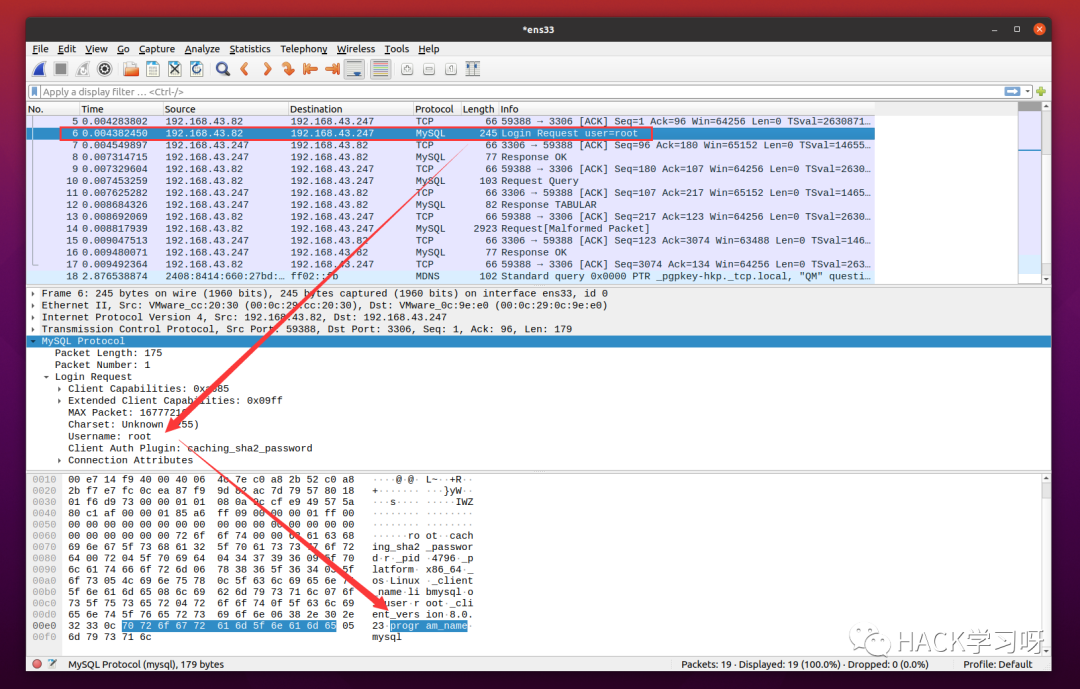The image size is (1080, 689).
Task: Find a packet with magnifier icon
Action: [222, 69]
